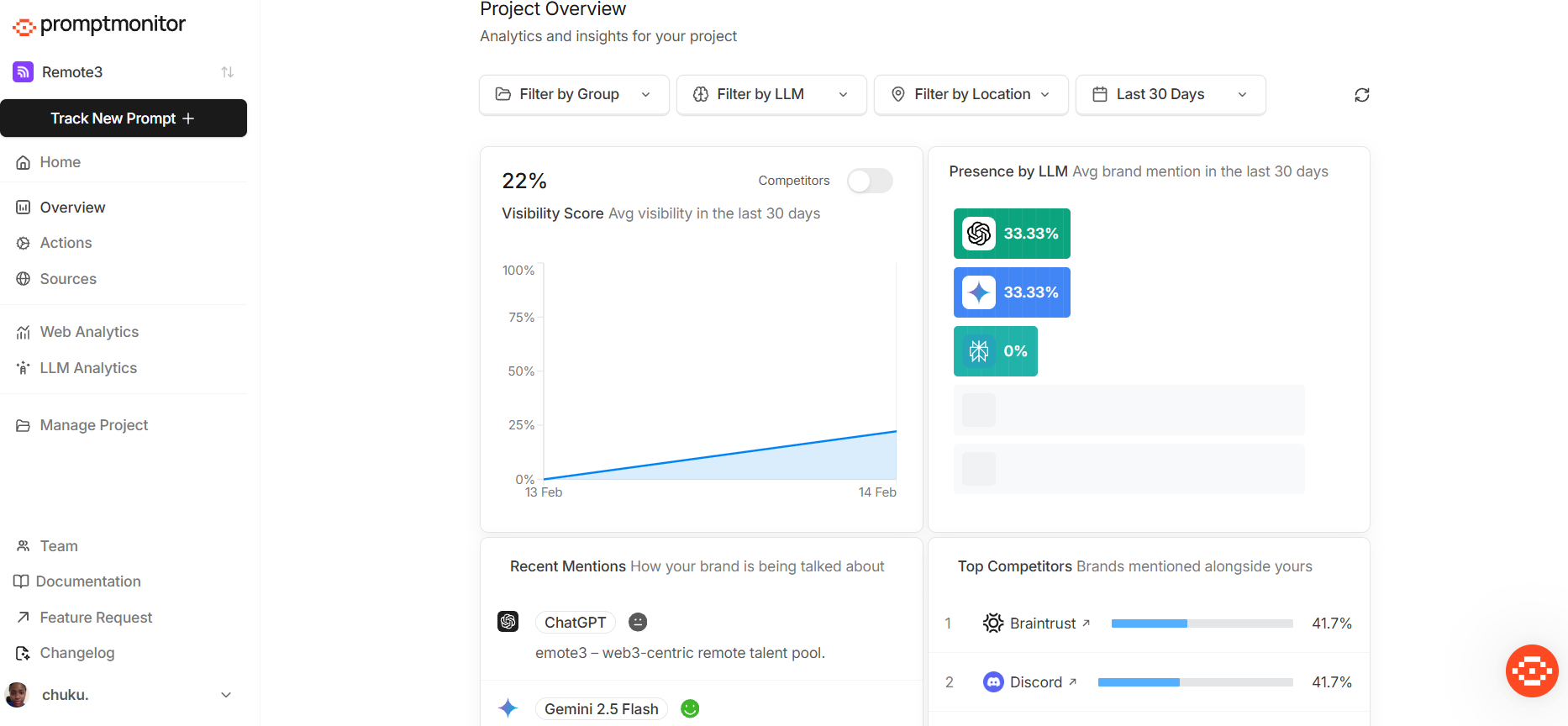Click the Overview chart icon

coord(24,208)
